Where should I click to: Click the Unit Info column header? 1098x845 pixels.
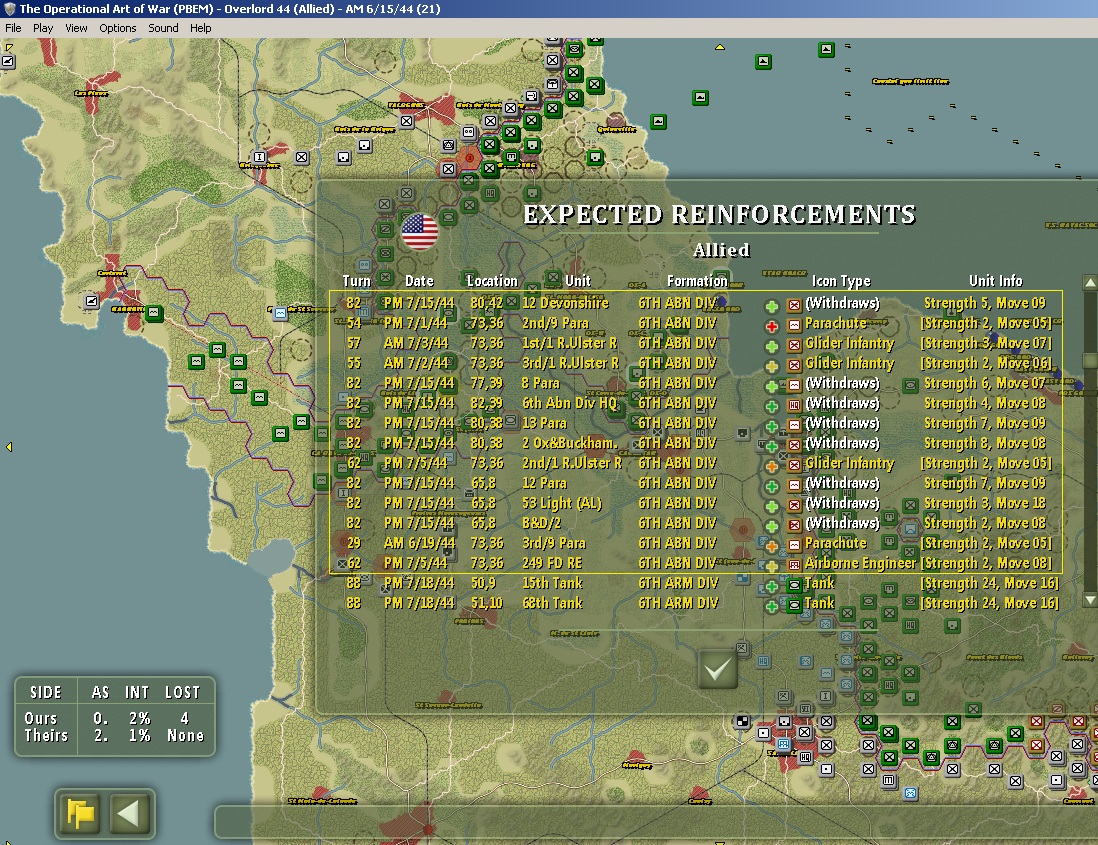[x=995, y=281]
